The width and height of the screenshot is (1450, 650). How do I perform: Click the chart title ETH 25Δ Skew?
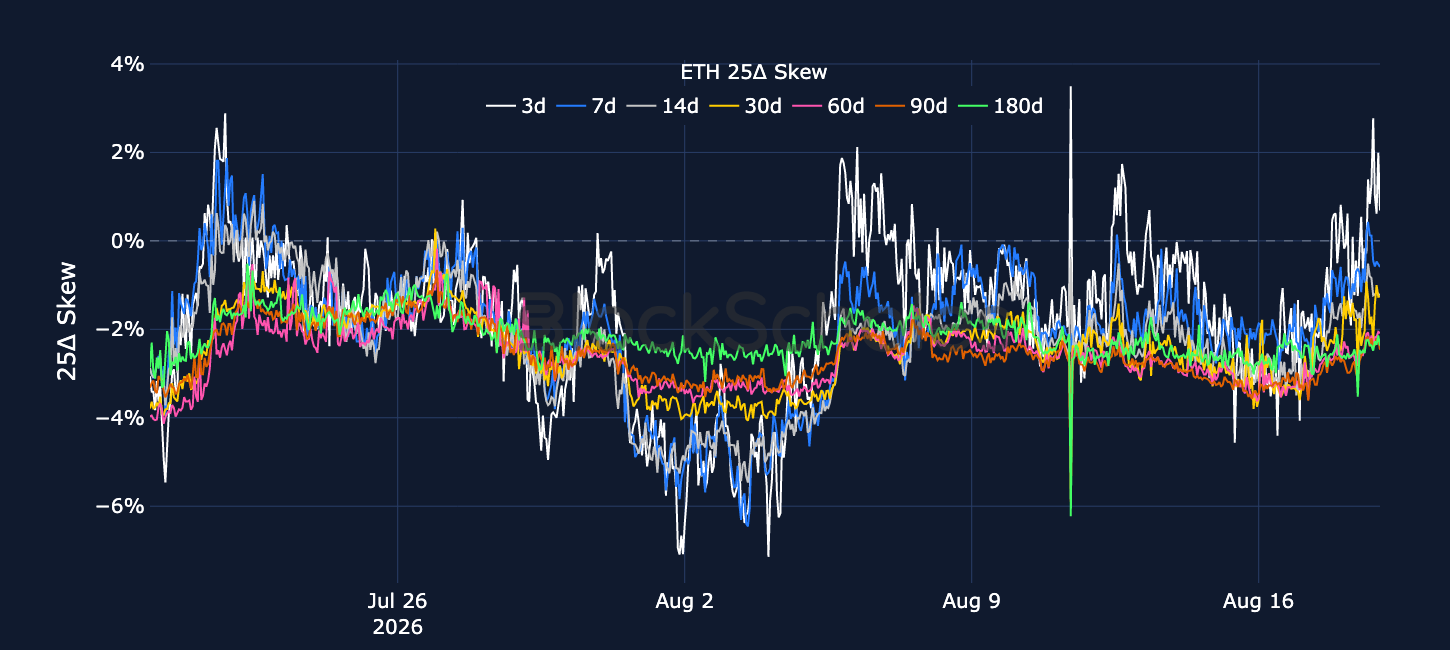[753, 72]
